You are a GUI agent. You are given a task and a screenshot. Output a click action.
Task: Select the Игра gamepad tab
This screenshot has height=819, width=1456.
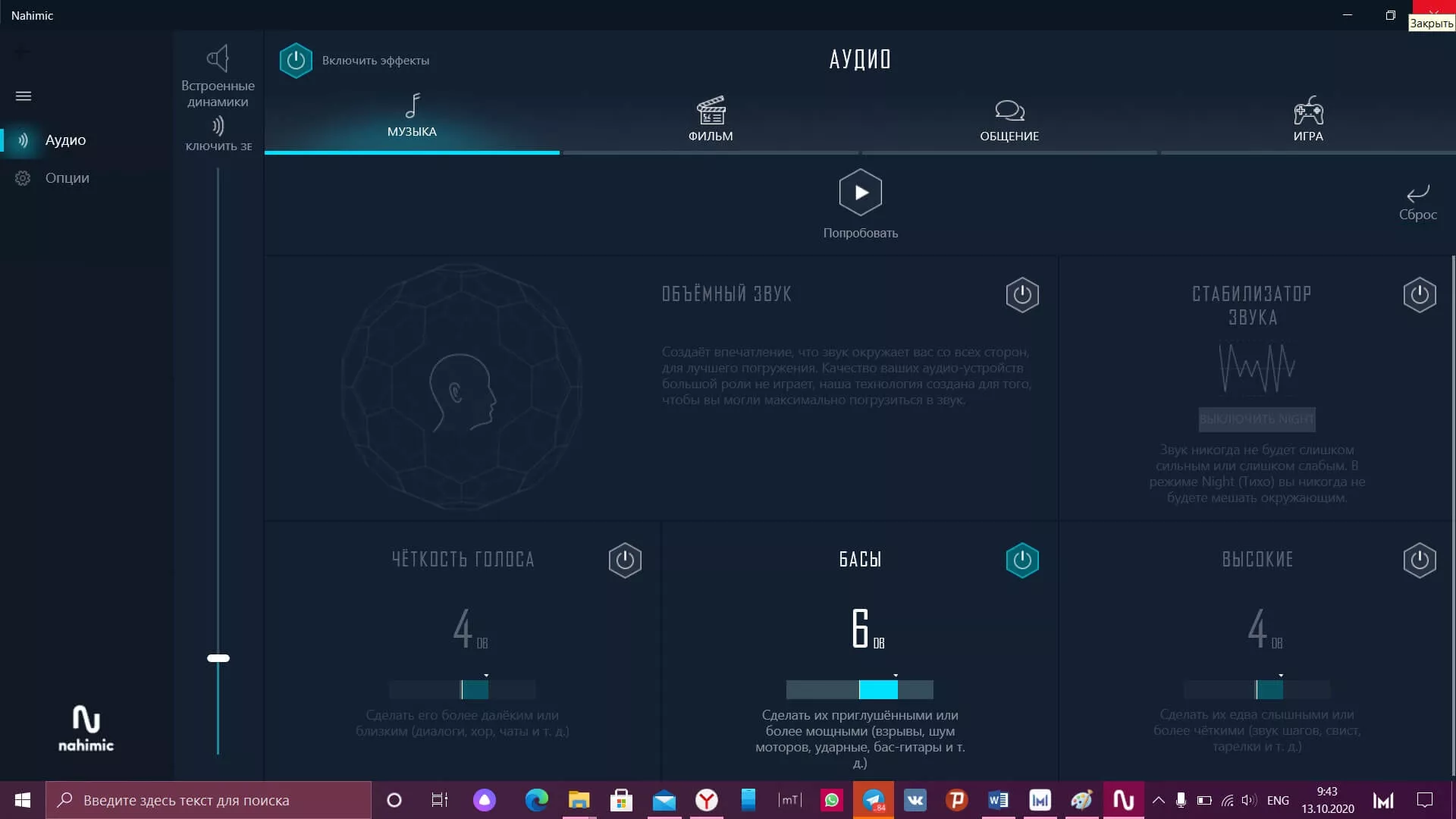(1308, 120)
